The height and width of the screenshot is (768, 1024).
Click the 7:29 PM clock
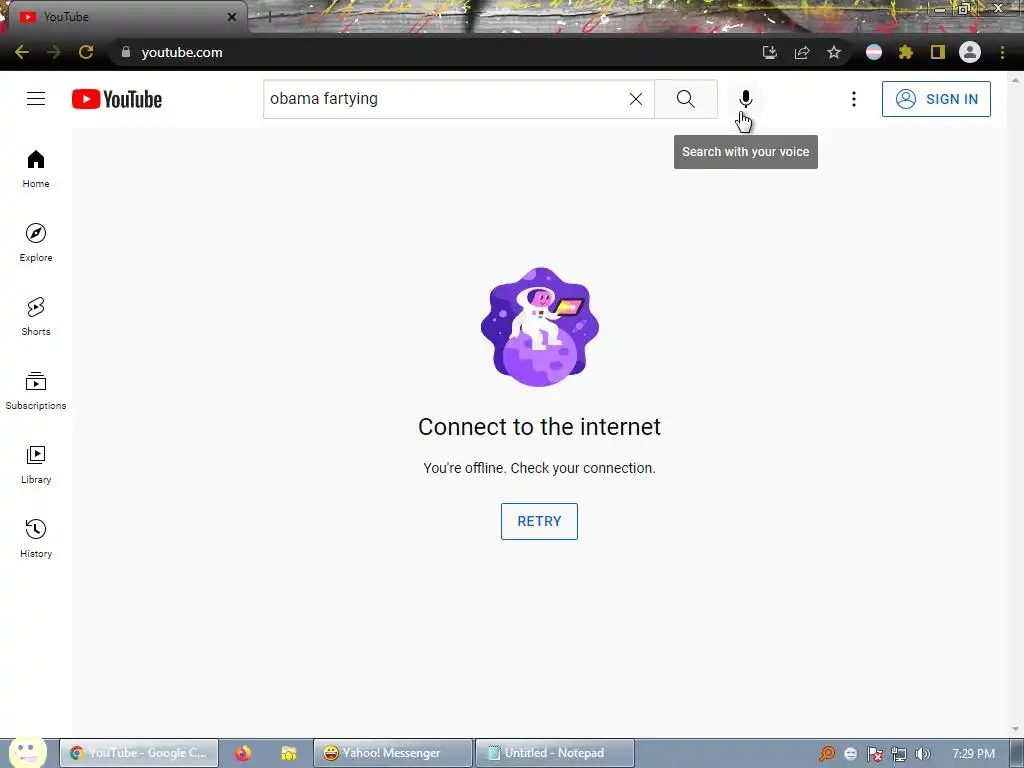pos(973,754)
